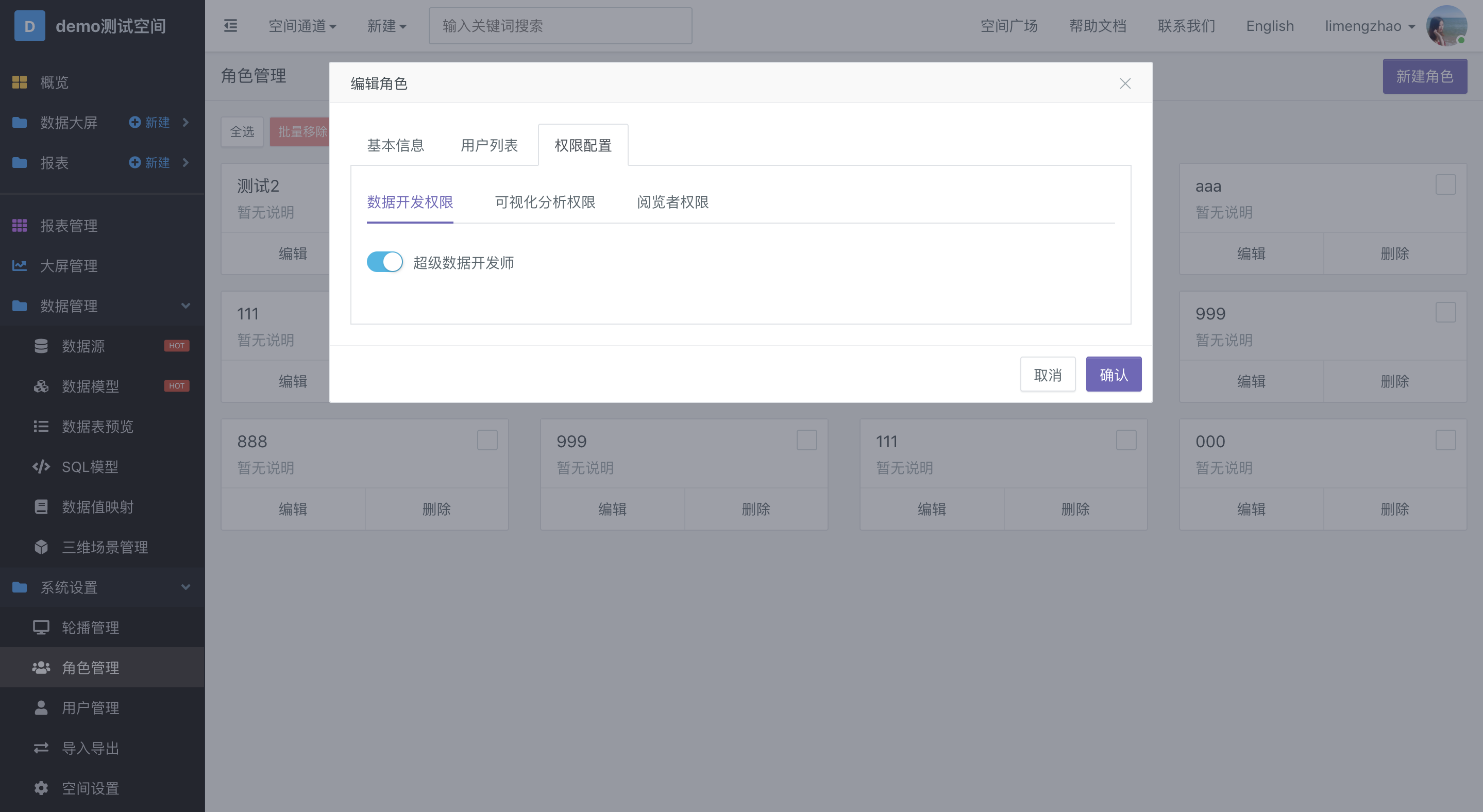This screenshot has height=812, width=1483.
Task: Click 编辑 on the 888 role card
Action: click(293, 509)
